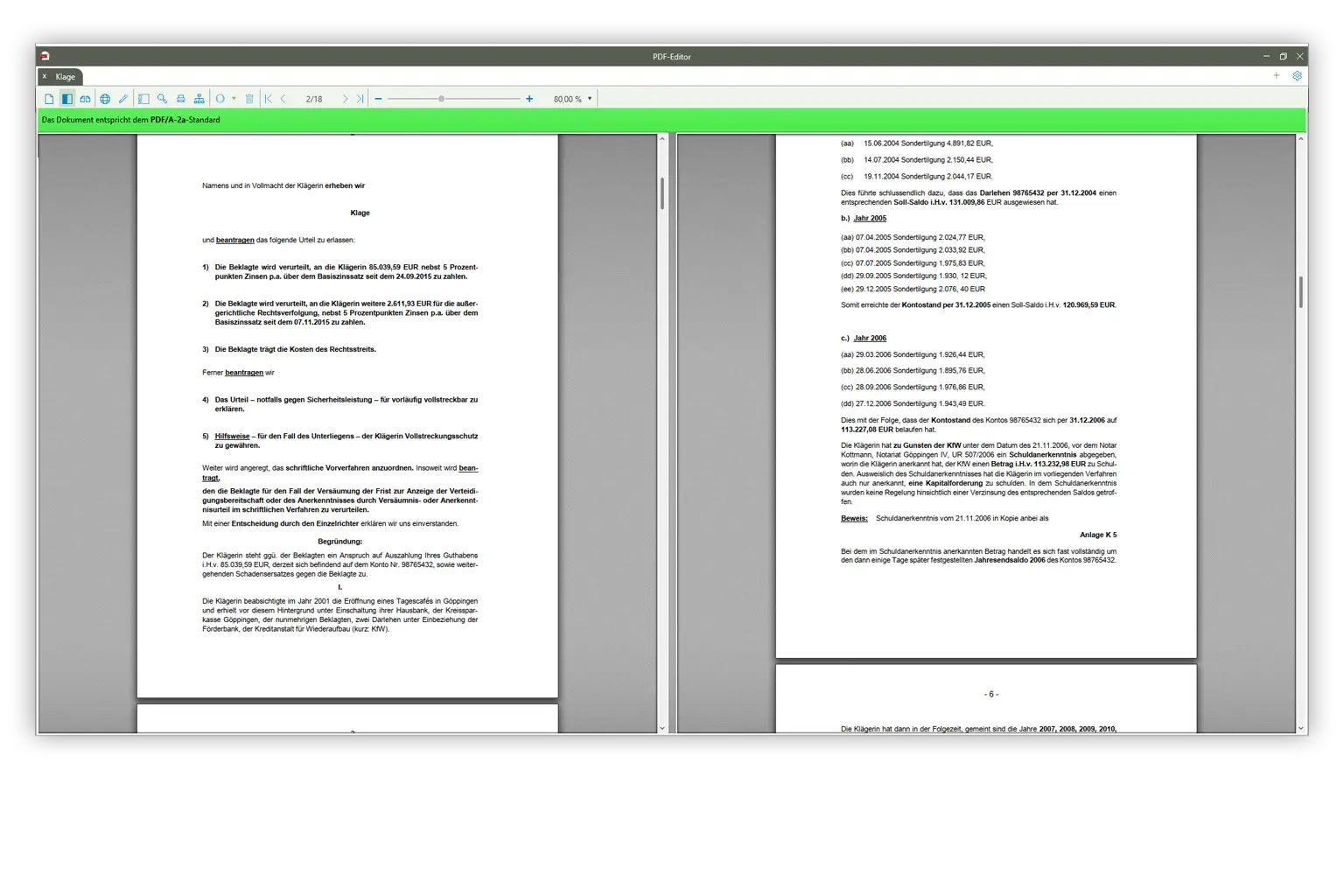Print the document with printer icon
This screenshot has height=896, width=1344.
181,99
